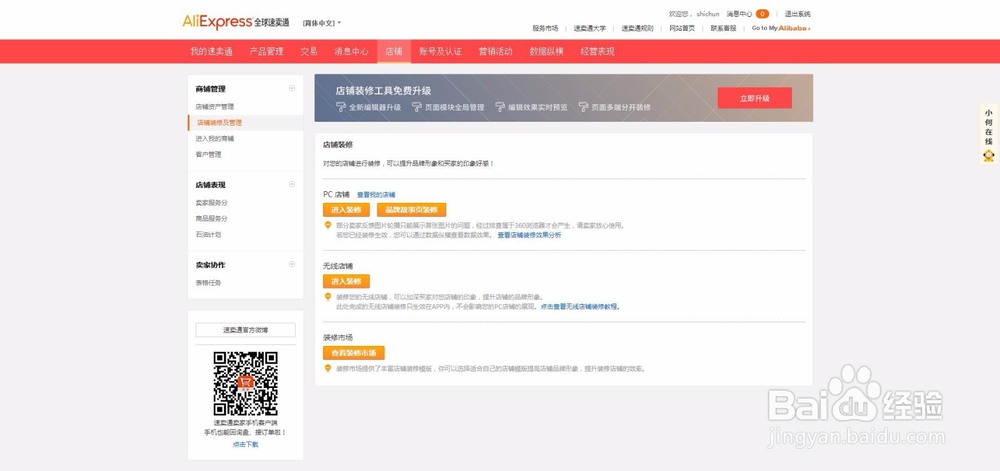
Task: Open the 服务市场 link
Action: [x=545, y=28]
